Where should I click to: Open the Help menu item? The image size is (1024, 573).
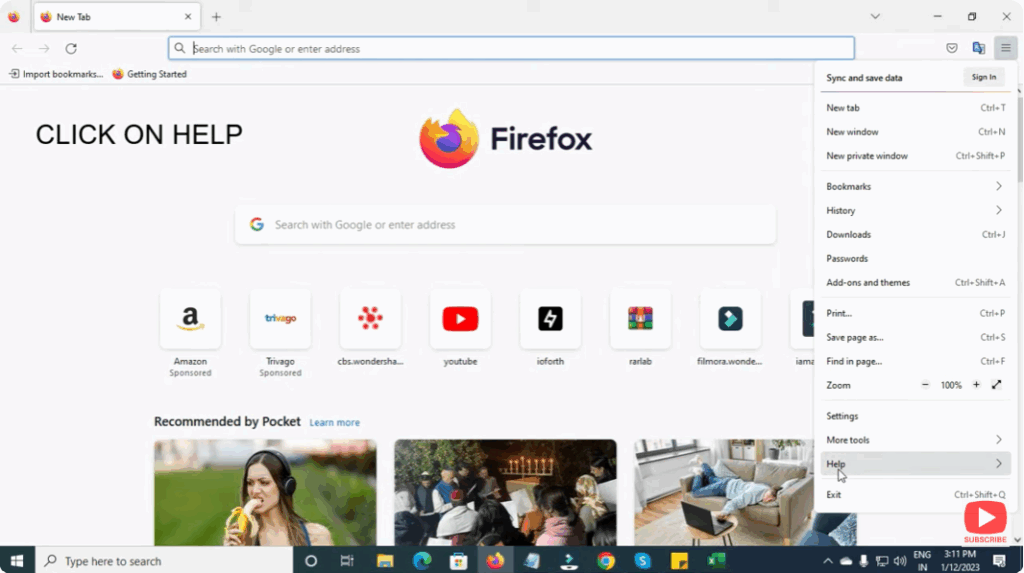click(914, 464)
